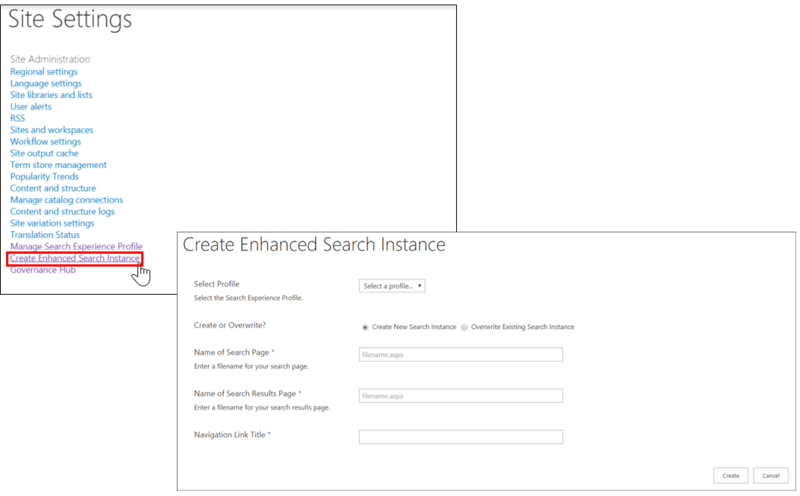Open Language settings link
Image resolution: width=800 pixels, height=496 pixels.
coord(45,84)
